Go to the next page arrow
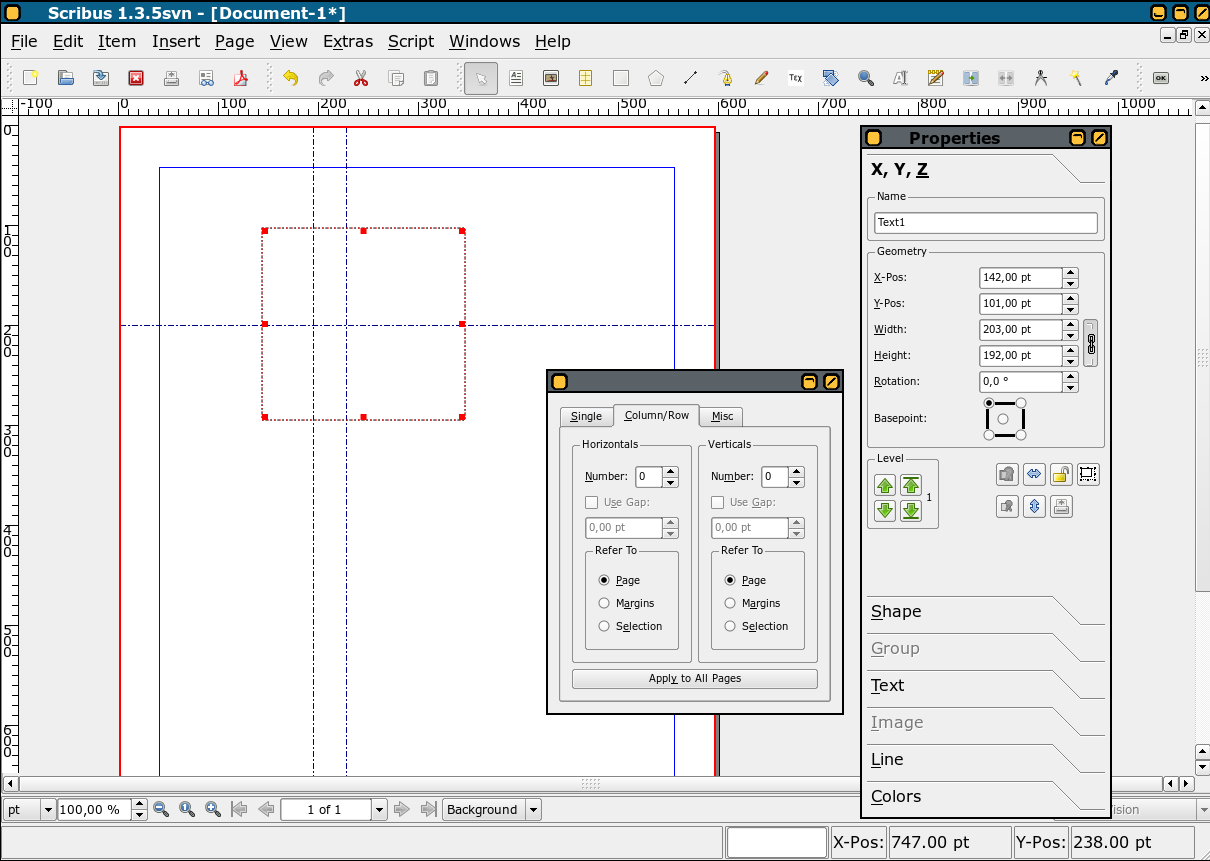Screen dimensions: 1210x861 tap(401, 809)
